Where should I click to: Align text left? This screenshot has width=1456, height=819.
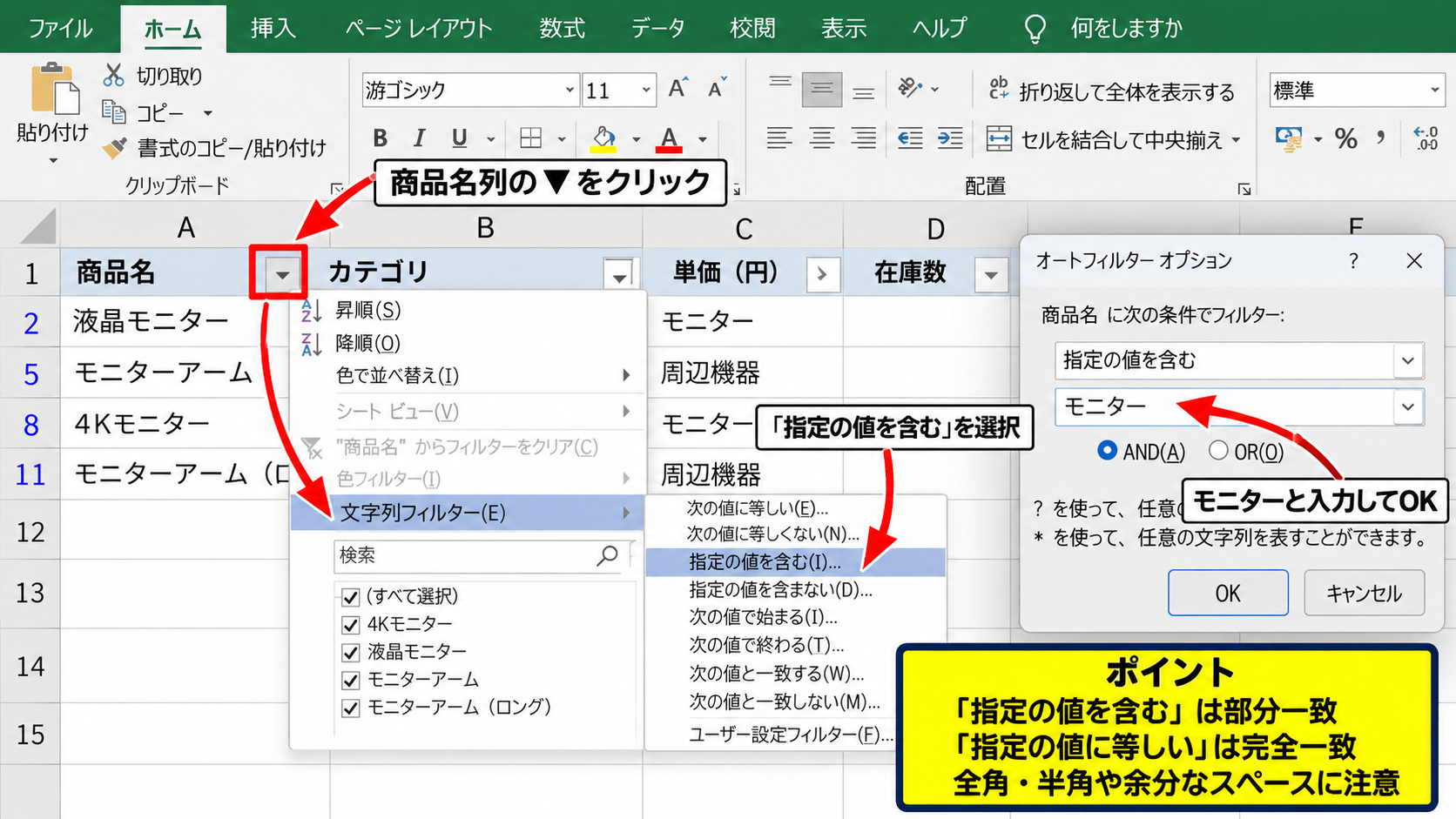pos(779,138)
